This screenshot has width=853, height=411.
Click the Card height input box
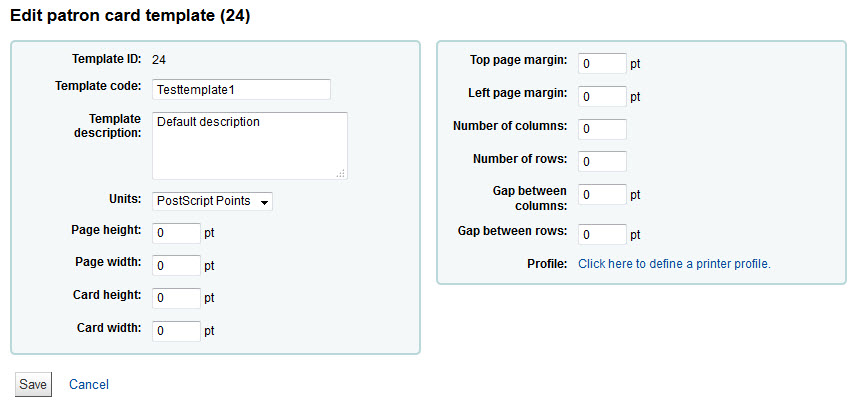tap(177, 298)
